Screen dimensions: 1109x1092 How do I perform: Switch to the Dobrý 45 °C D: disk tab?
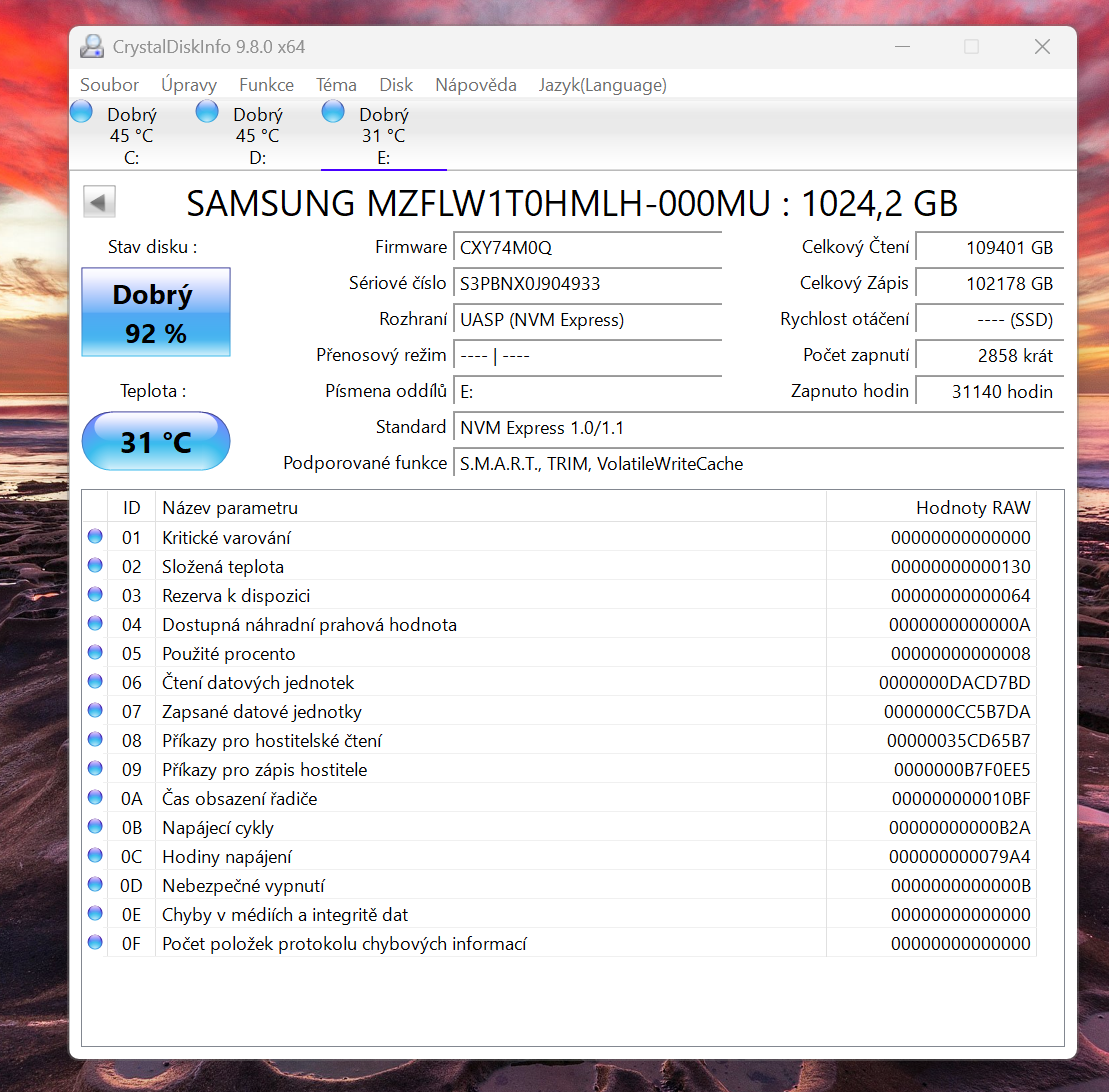point(258,135)
